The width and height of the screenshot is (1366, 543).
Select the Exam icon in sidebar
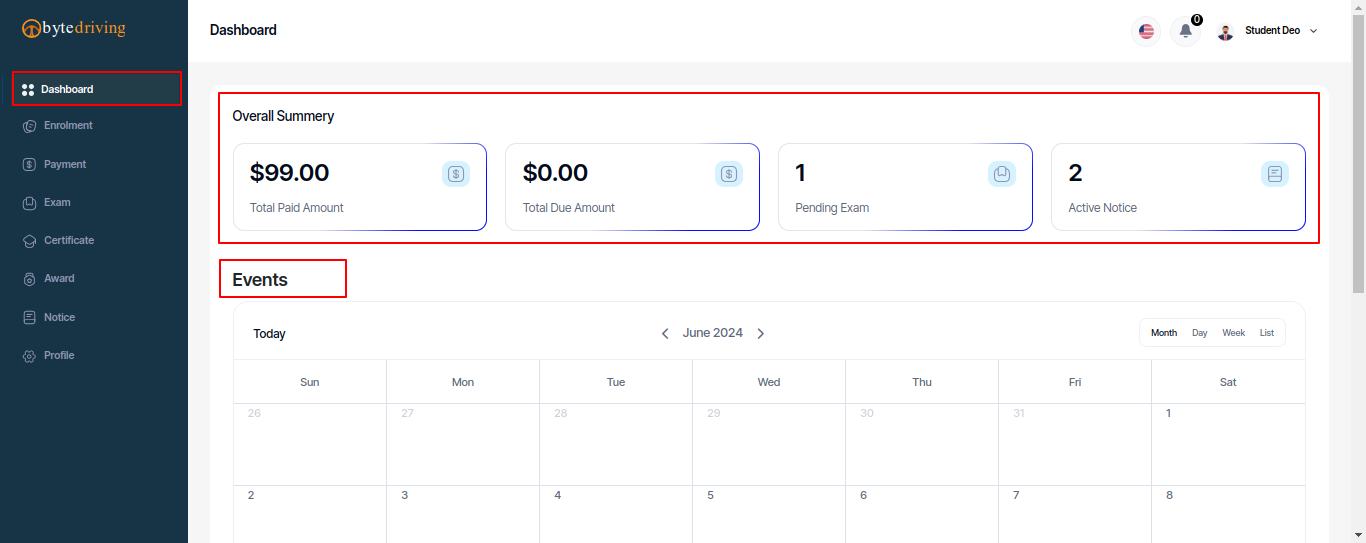[29, 203]
